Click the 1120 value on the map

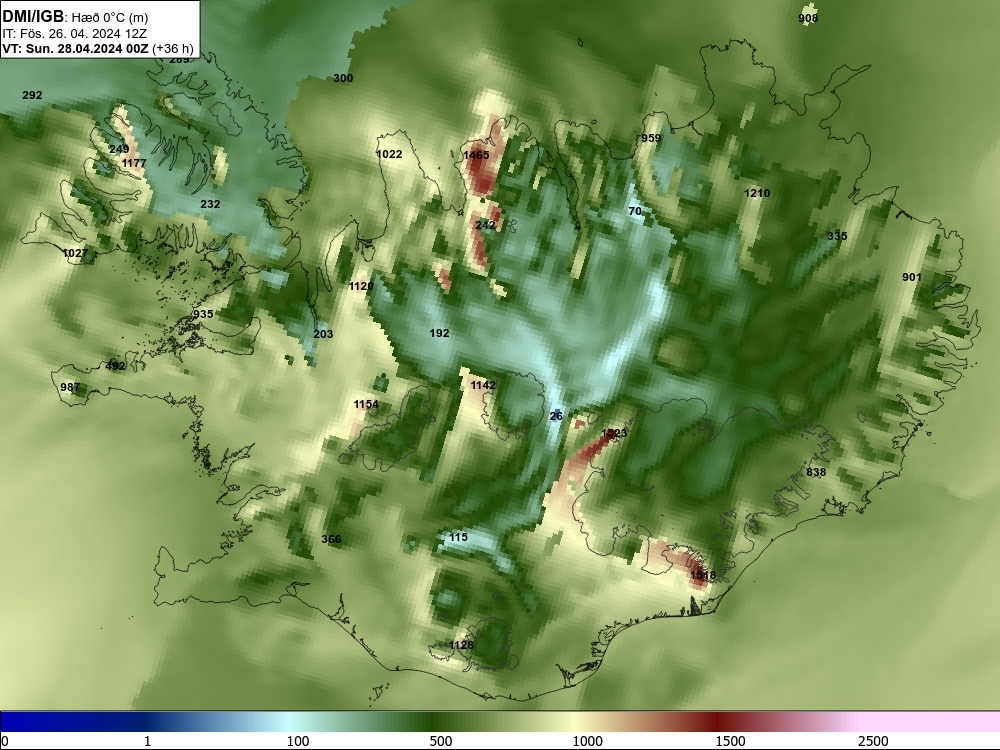pos(361,286)
